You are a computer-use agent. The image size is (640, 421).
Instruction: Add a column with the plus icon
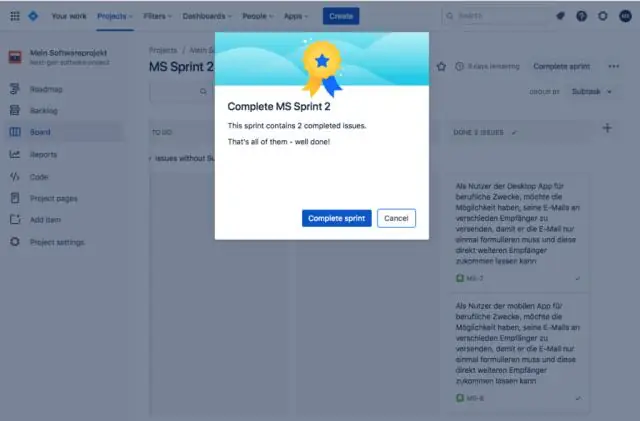point(607,128)
